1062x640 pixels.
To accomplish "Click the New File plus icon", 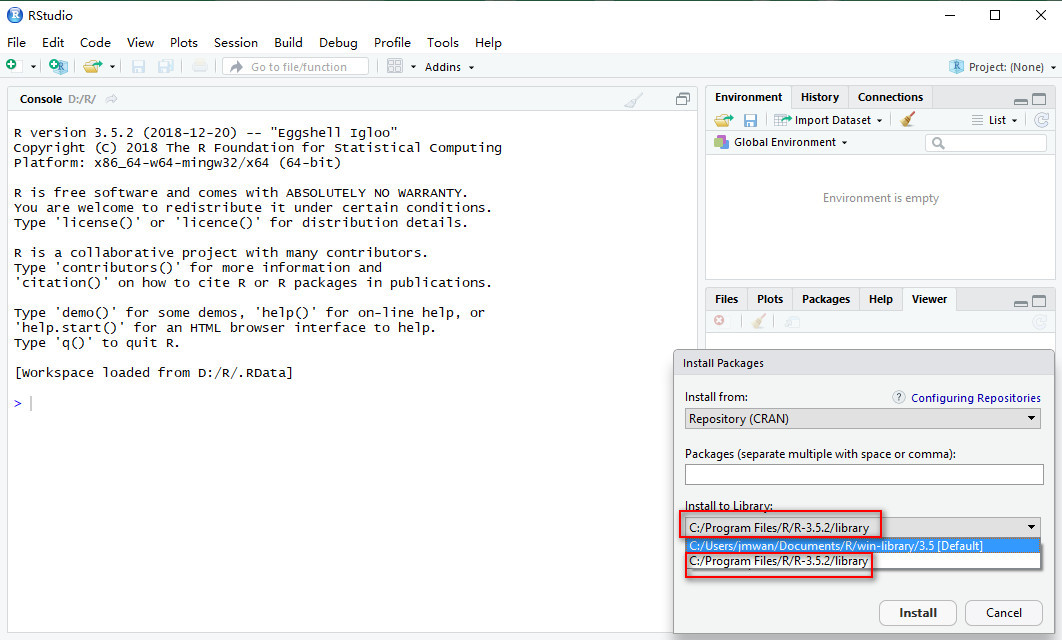I will pyautogui.click(x=12, y=66).
